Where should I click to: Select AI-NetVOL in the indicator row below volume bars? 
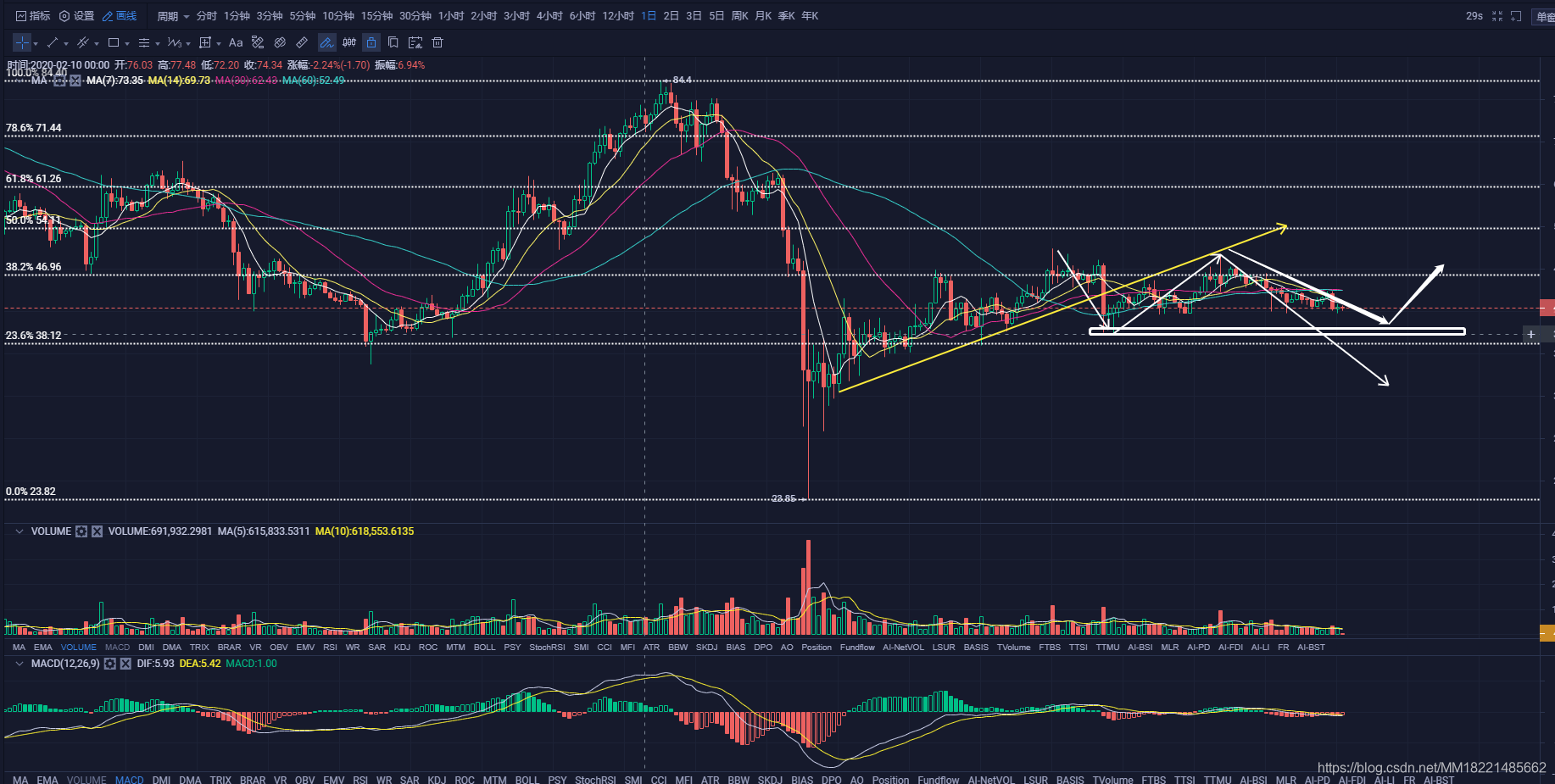pos(903,648)
